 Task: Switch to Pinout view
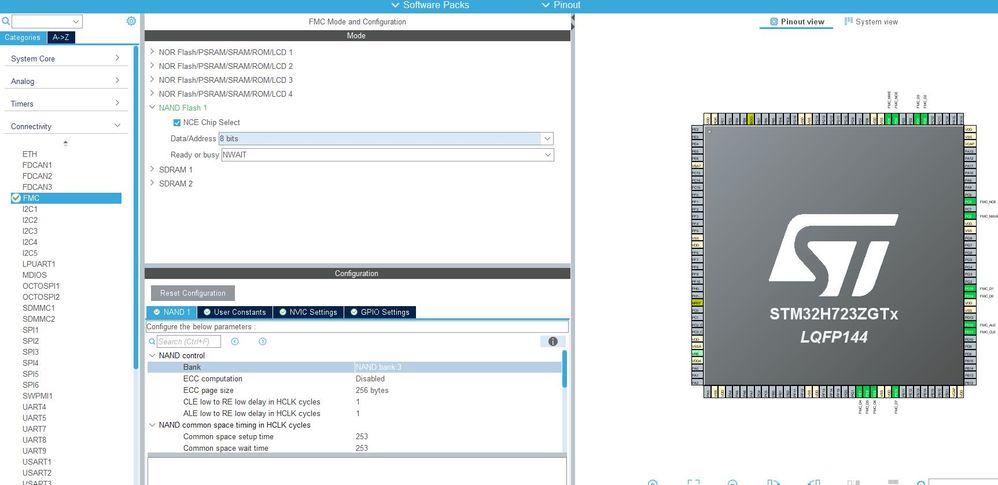[x=797, y=22]
